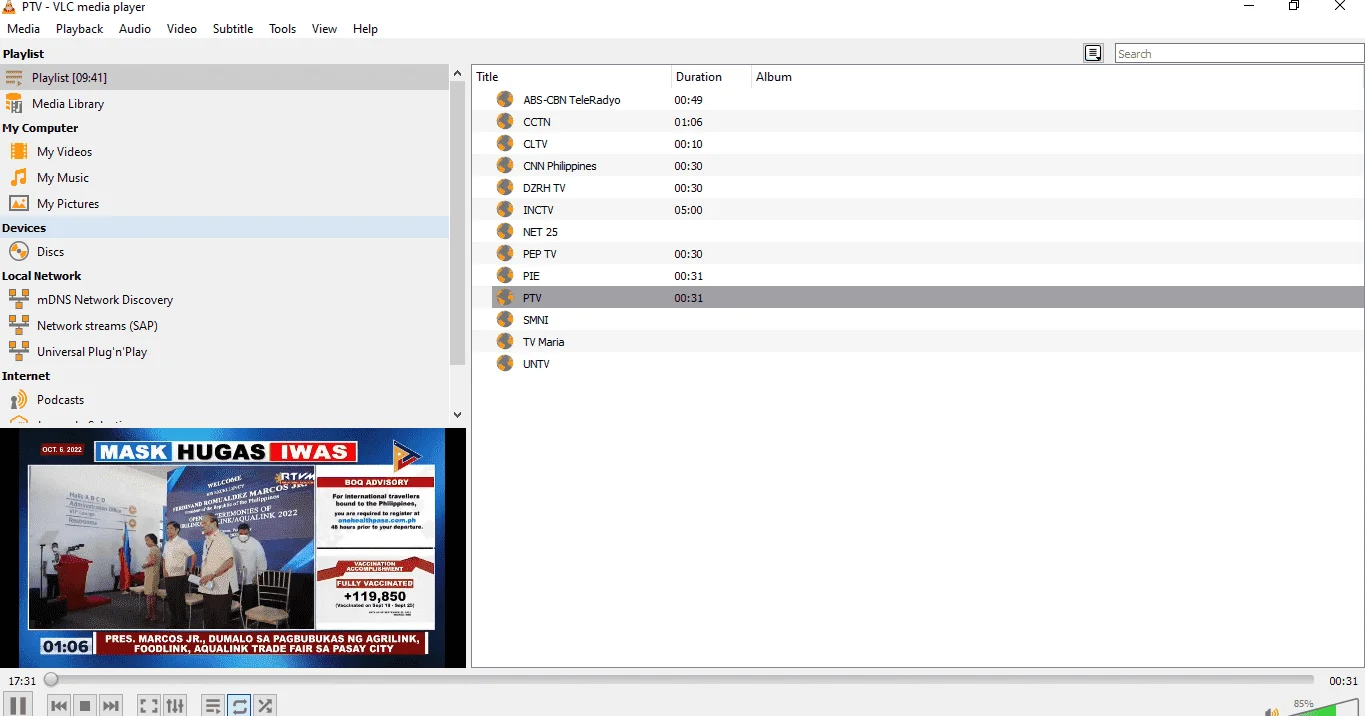Open the Subtitle menu

coord(233,29)
